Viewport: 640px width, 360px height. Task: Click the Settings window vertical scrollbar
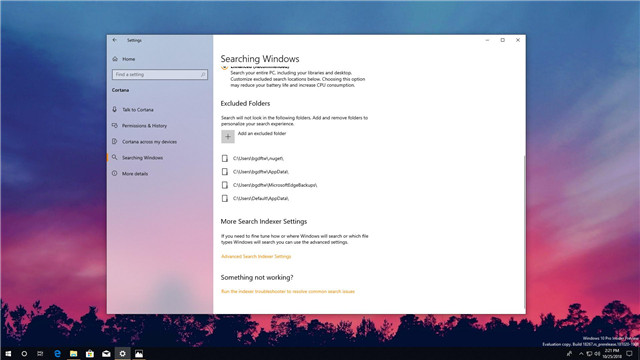(x=524, y=231)
